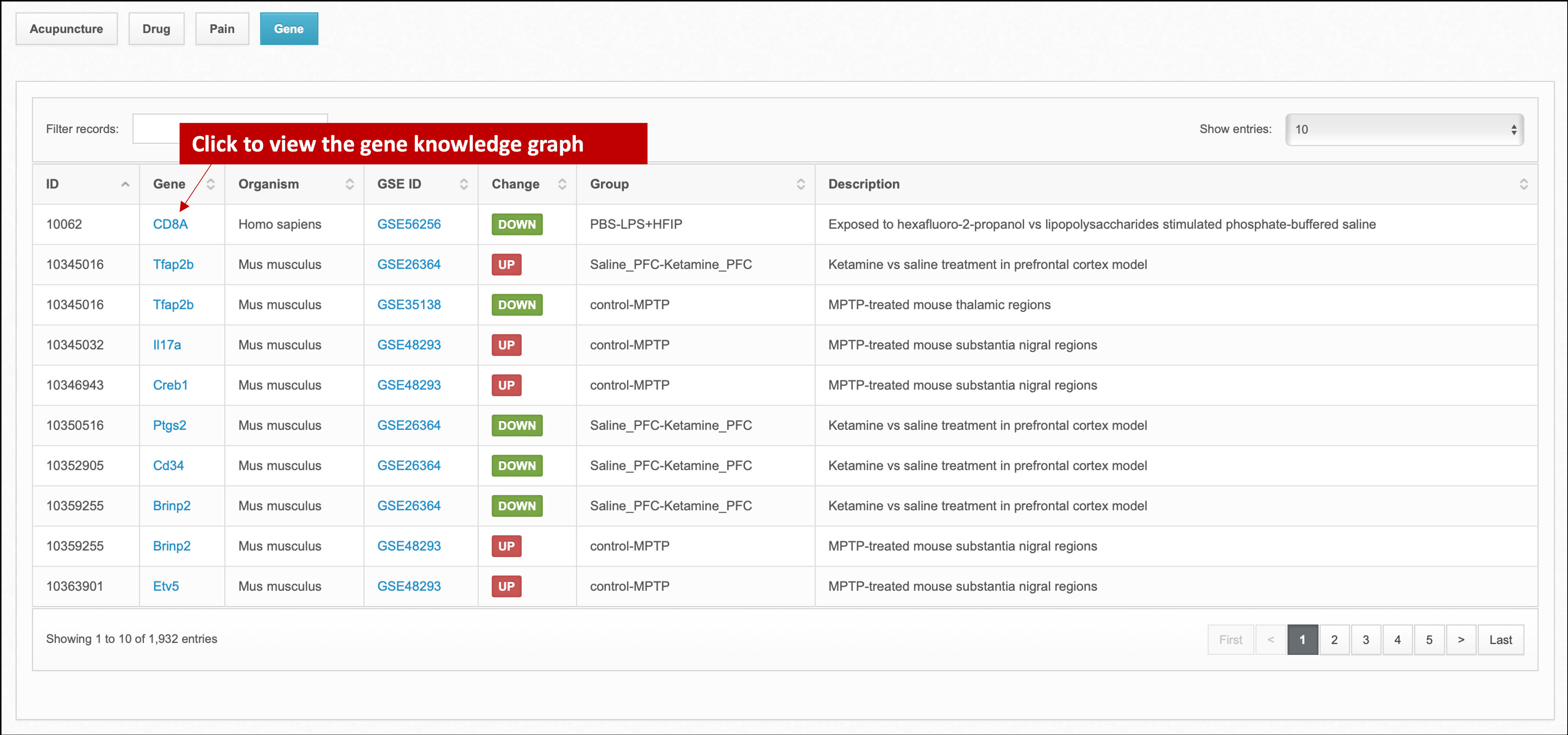Open the Pain tab

(222, 29)
